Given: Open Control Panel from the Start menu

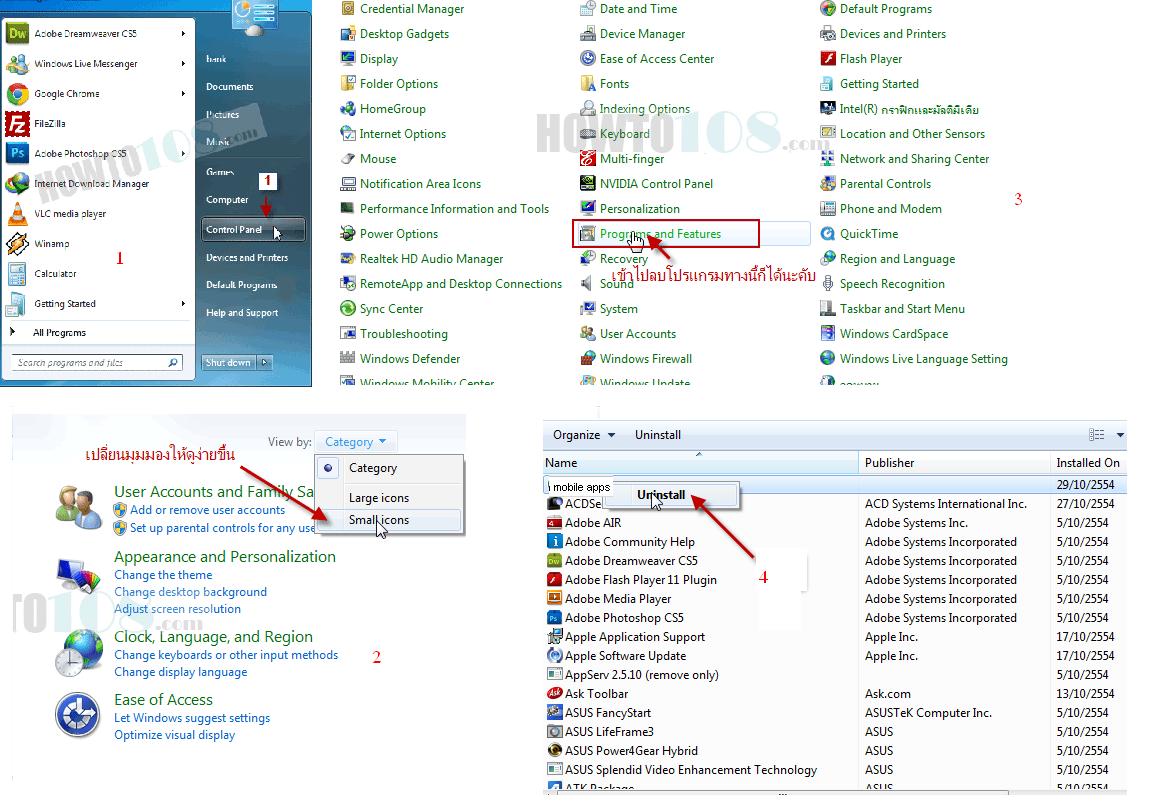Looking at the screenshot, I should 252,229.
